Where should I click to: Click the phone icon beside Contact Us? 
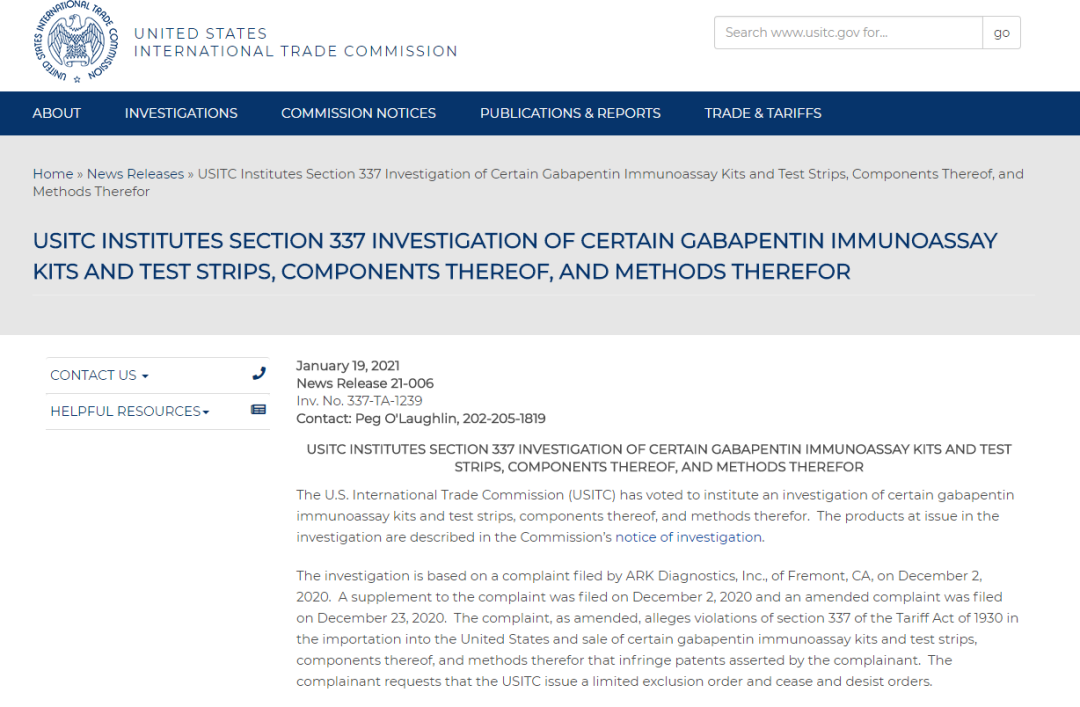259,374
